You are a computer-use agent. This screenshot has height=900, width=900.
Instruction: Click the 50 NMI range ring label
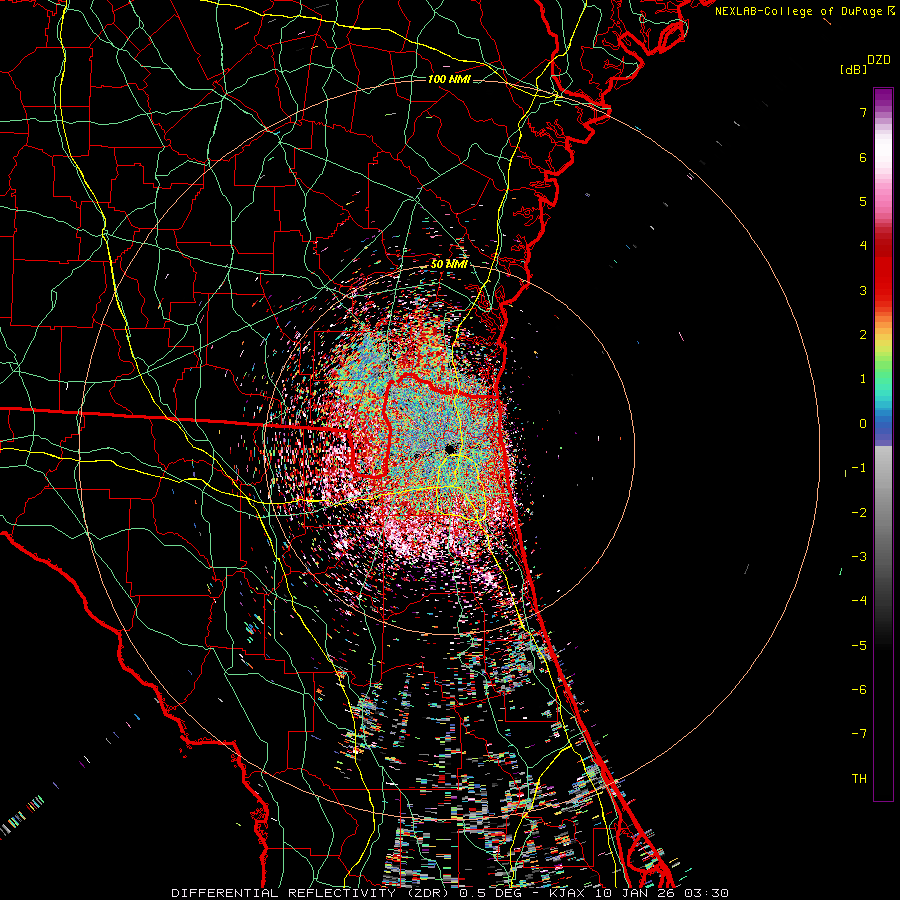click(x=449, y=264)
